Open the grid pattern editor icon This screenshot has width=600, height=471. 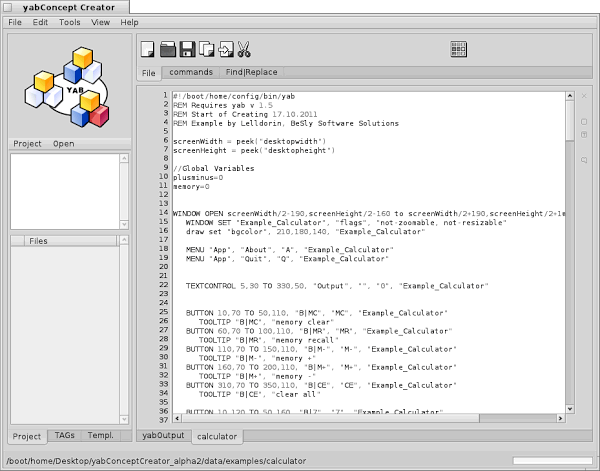(459, 48)
